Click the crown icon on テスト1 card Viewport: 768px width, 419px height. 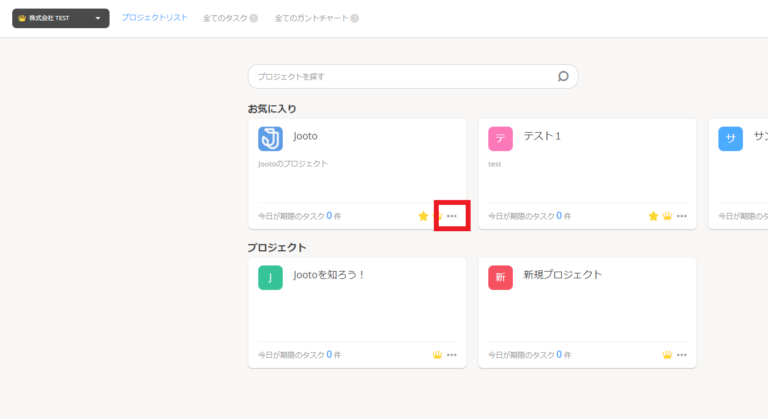667,215
